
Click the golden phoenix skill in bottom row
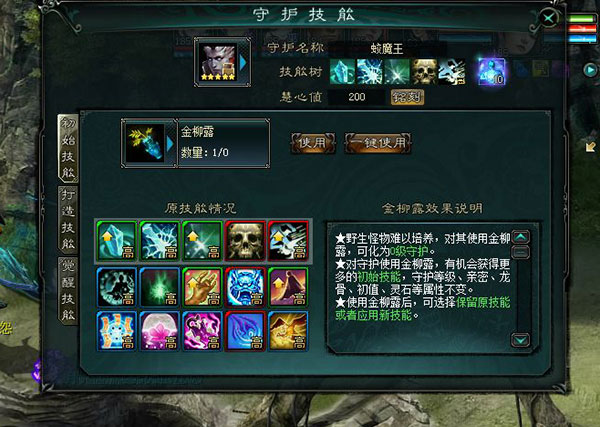pos(288,331)
